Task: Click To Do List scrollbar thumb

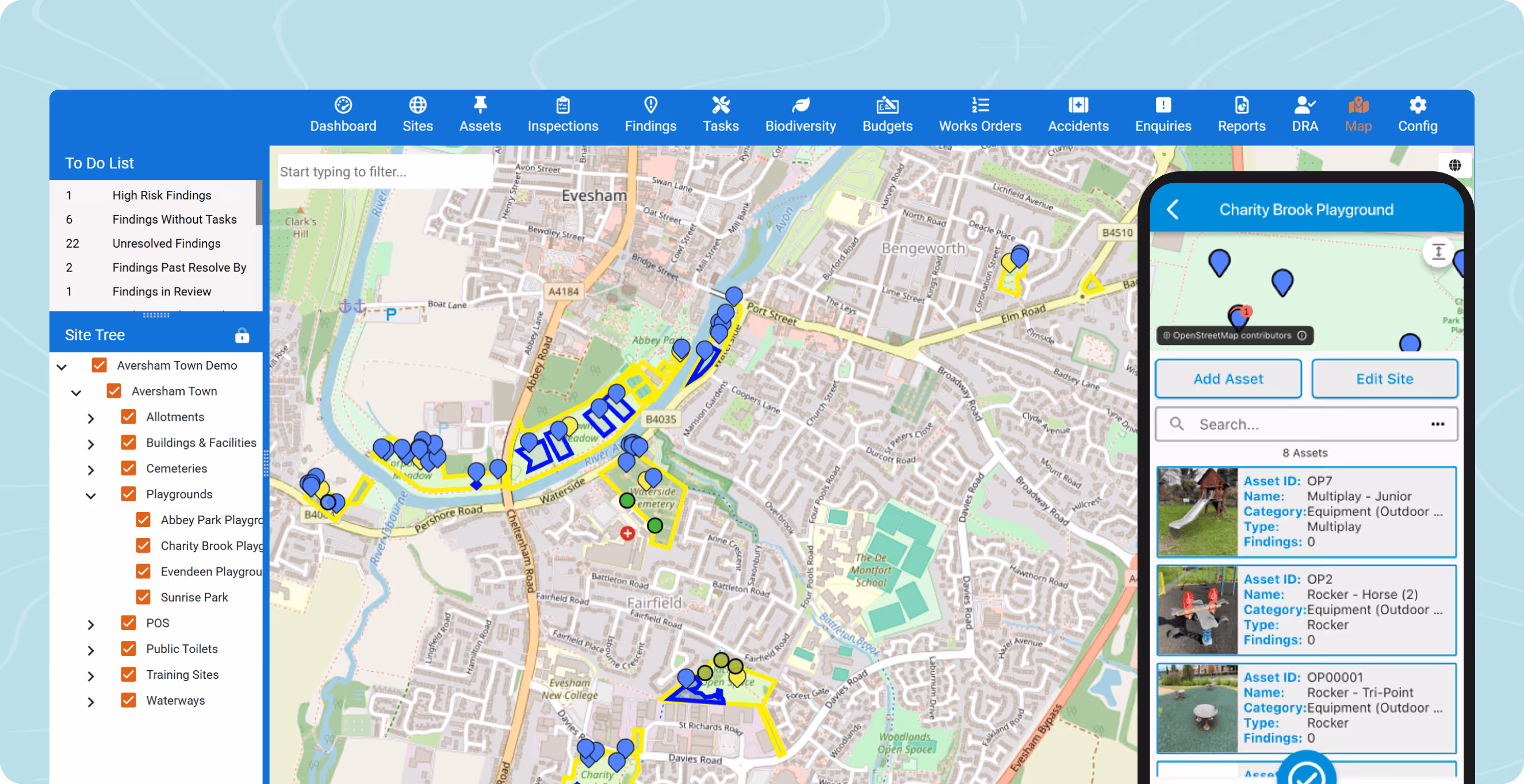Action: pos(259,203)
